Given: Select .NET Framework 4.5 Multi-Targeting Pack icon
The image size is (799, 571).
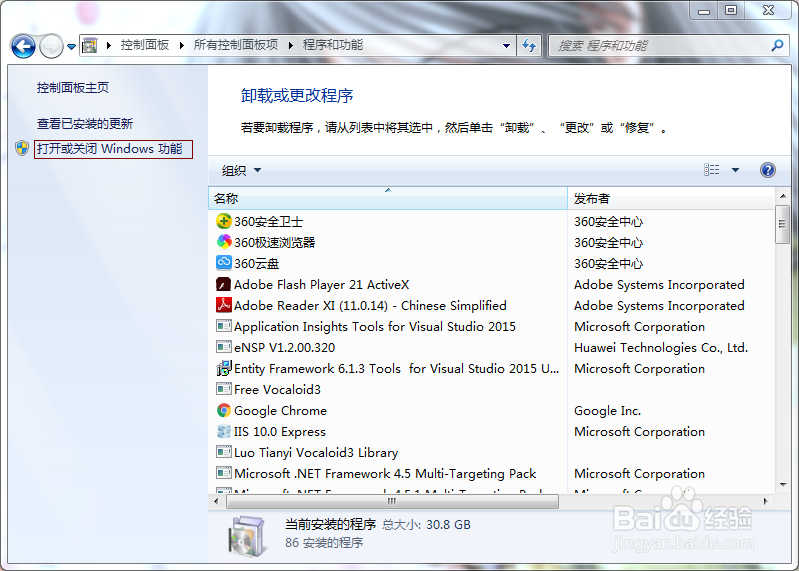Looking at the screenshot, I should (x=224, y=473).
